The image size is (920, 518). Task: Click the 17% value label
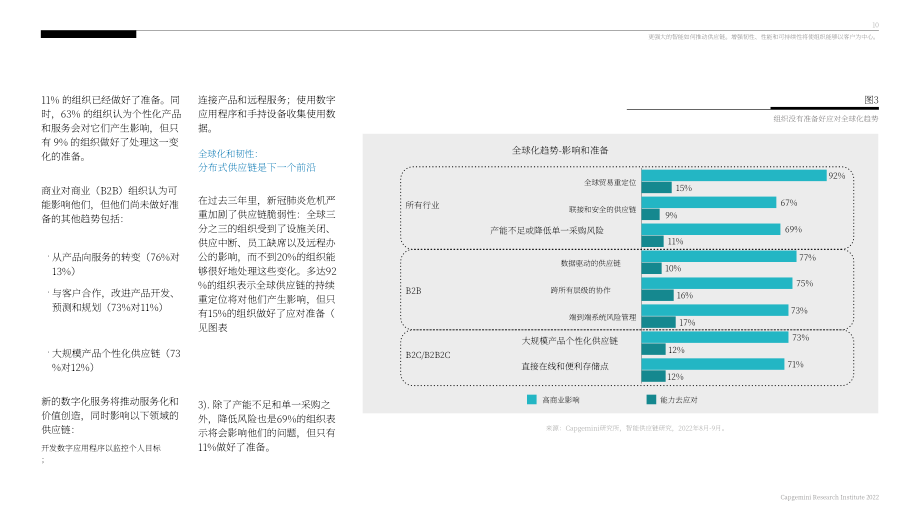687,323
